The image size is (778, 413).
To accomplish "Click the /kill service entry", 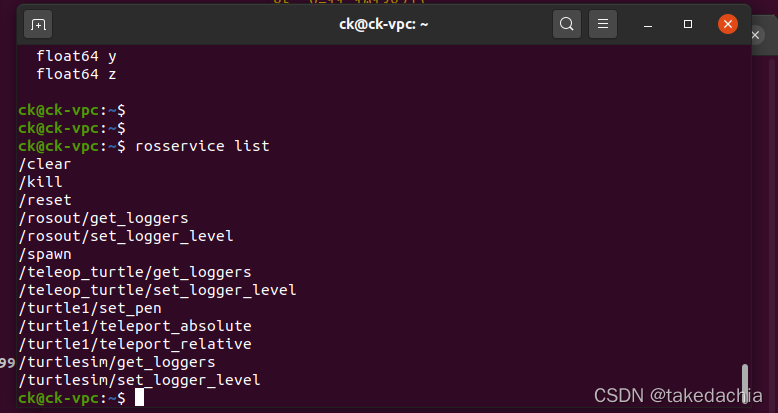I will 41,182.
